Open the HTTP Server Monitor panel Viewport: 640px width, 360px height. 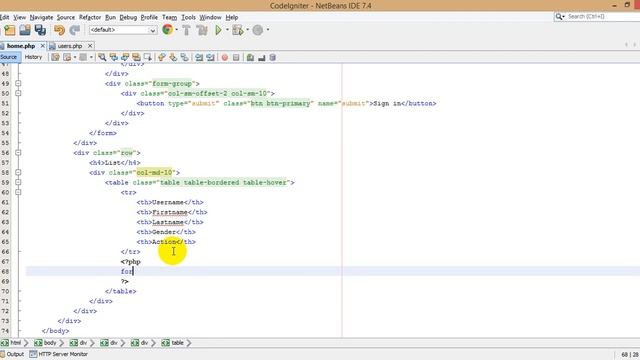59,354
